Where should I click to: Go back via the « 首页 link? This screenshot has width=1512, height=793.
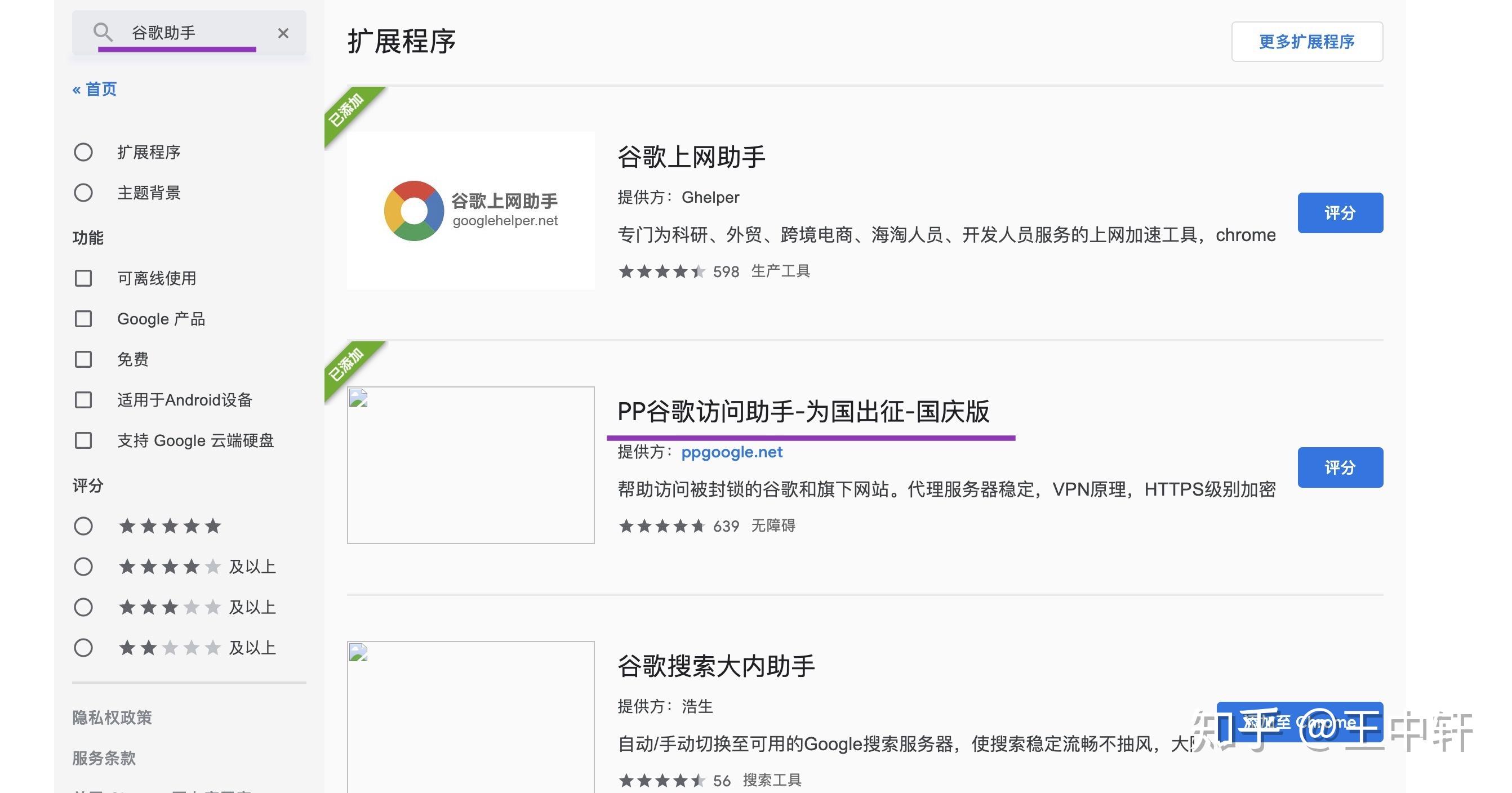[95, 89]
